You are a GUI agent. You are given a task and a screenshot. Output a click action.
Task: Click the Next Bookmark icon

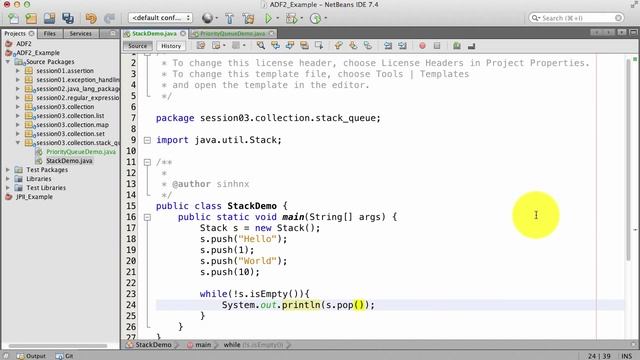point(353,46)
